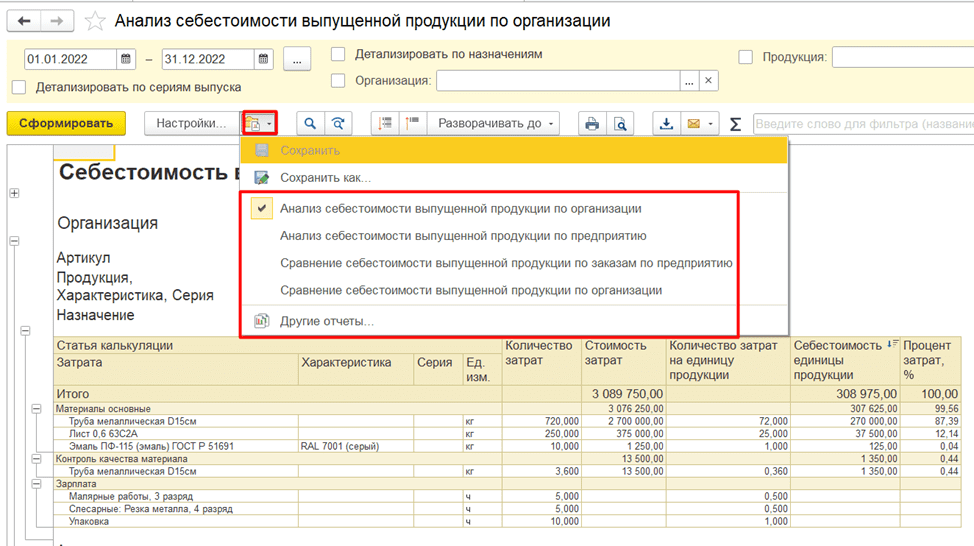The image size is (974, 546).
Task: Click the magnifier search icon in toolbar
Action: coord(310,123)
